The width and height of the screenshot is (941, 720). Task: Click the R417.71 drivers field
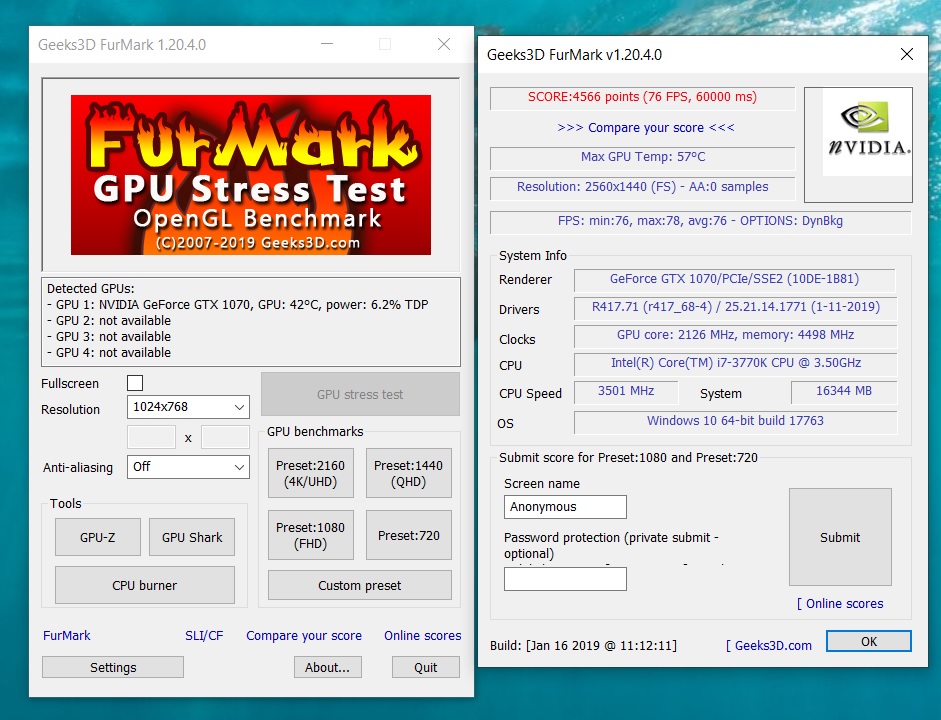(x=735, y=308)
